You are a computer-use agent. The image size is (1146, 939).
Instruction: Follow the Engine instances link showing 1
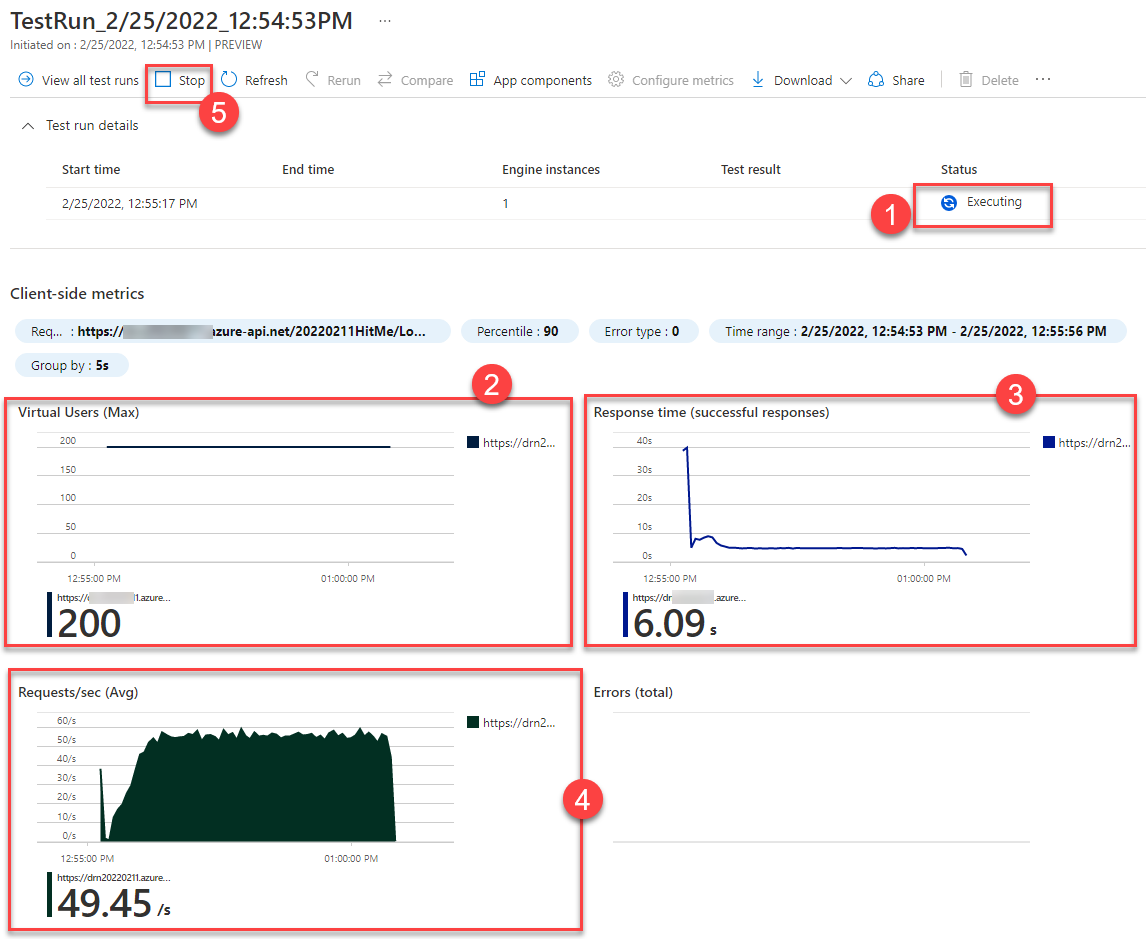pyautogui.click(x=505, y=203)
